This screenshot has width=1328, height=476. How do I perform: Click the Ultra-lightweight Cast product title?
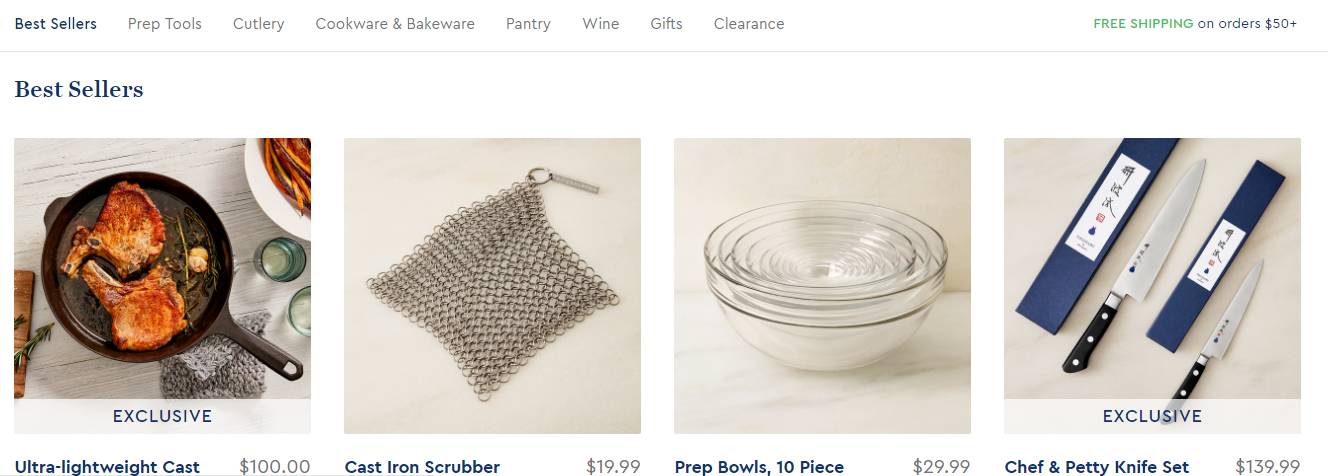pos(107,467)
